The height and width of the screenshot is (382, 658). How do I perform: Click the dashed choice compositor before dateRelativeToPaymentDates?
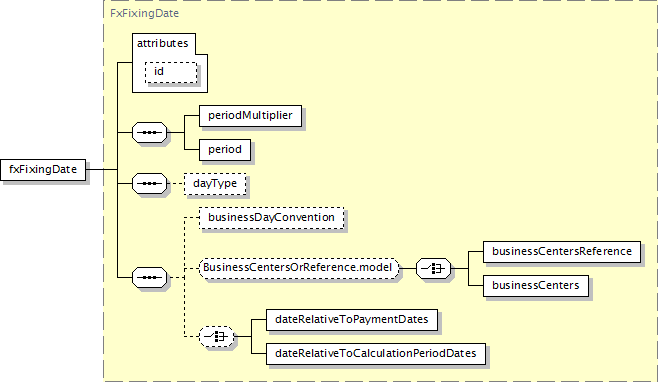(x=217, y=336)
